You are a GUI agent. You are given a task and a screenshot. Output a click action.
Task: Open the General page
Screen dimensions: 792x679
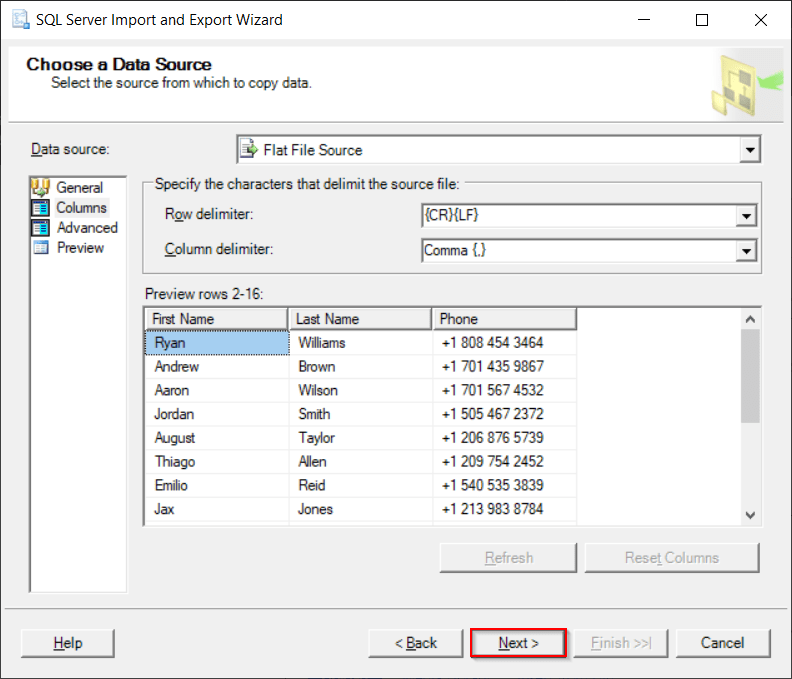click(79, 187)
